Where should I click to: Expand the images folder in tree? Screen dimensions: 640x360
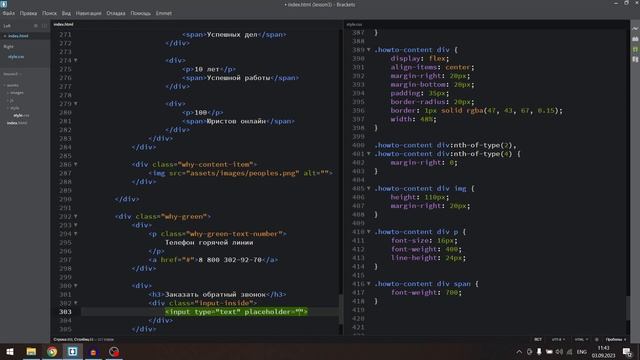tap(16, 93)
